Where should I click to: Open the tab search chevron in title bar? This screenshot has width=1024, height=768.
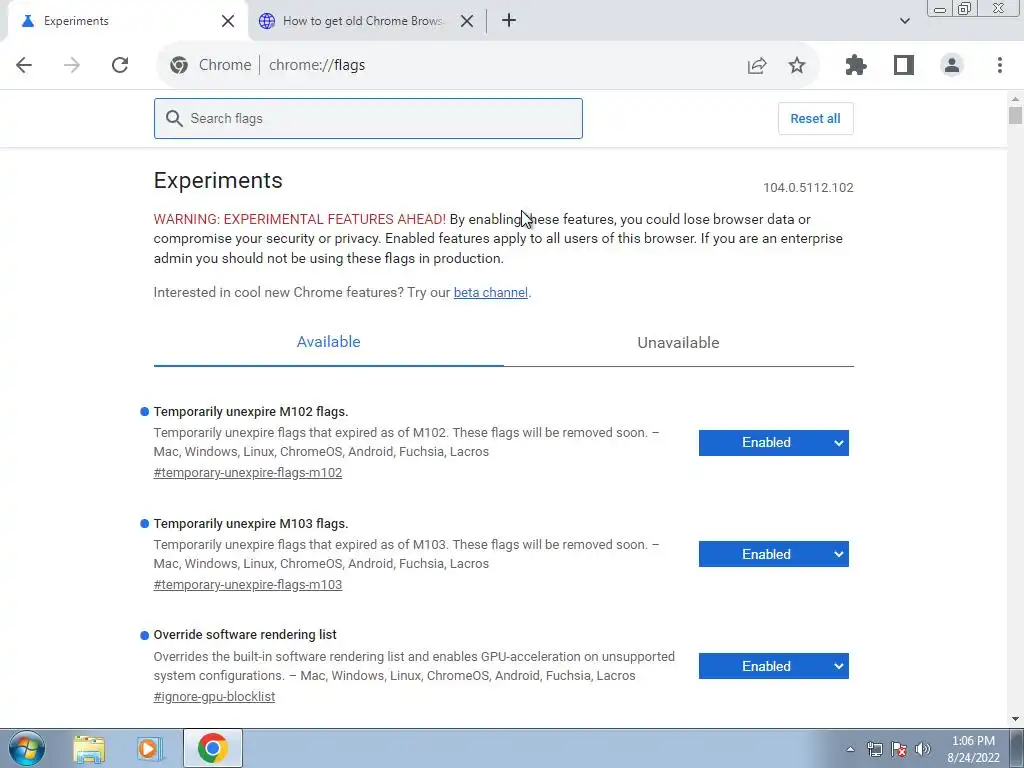pyautogui.click(x=904, y=21)
